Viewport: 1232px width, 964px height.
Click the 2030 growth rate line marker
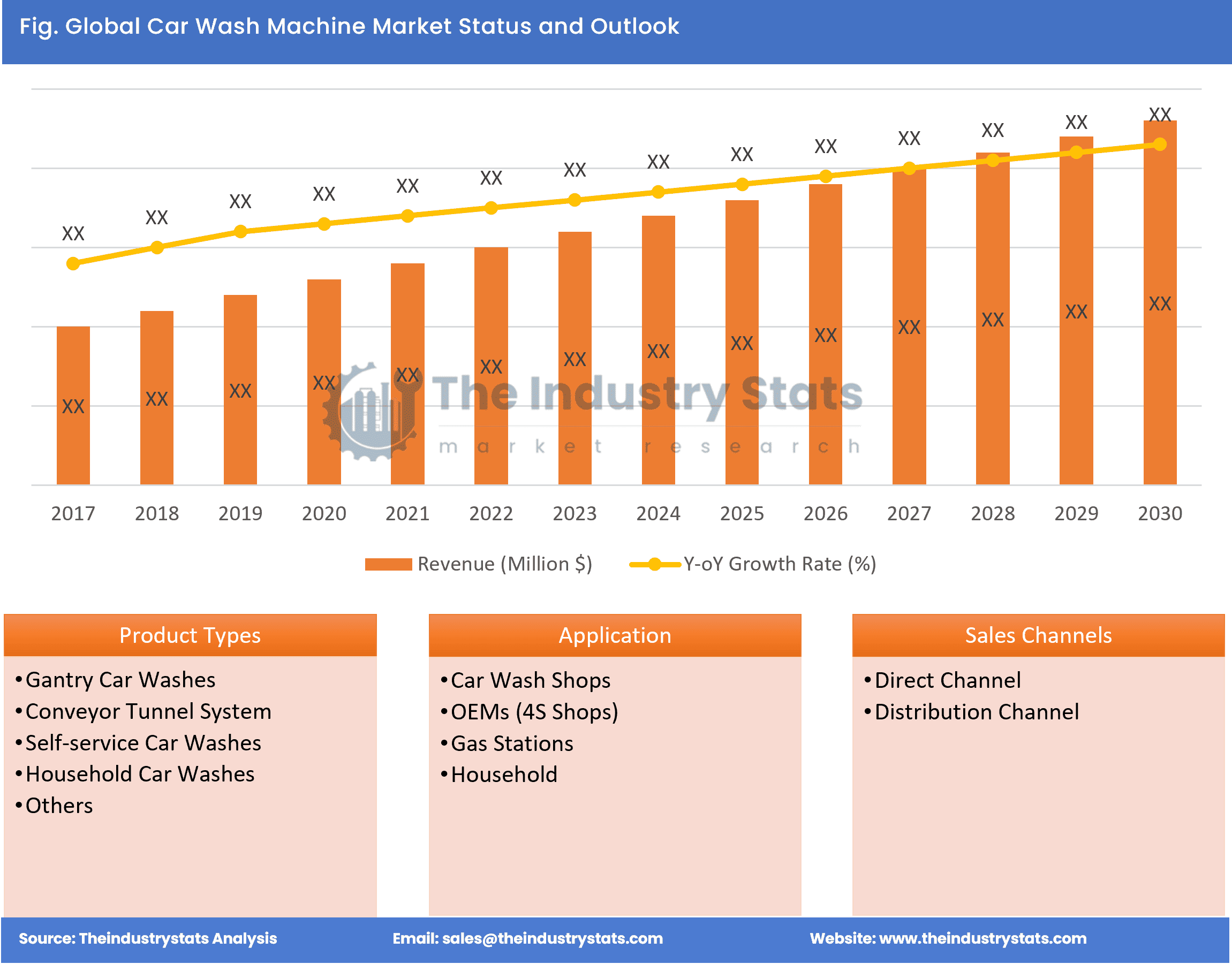(x=1160, y=145)
